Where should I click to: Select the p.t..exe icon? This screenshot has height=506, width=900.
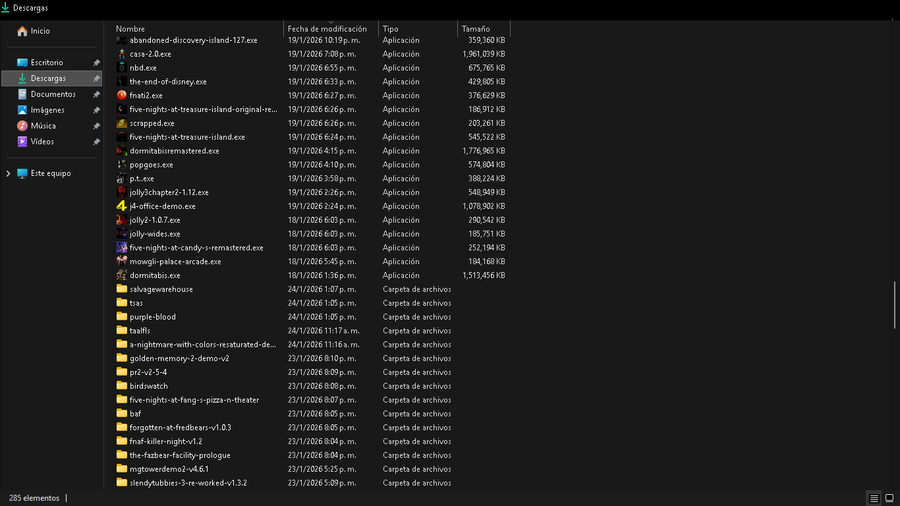pos(122,178)
